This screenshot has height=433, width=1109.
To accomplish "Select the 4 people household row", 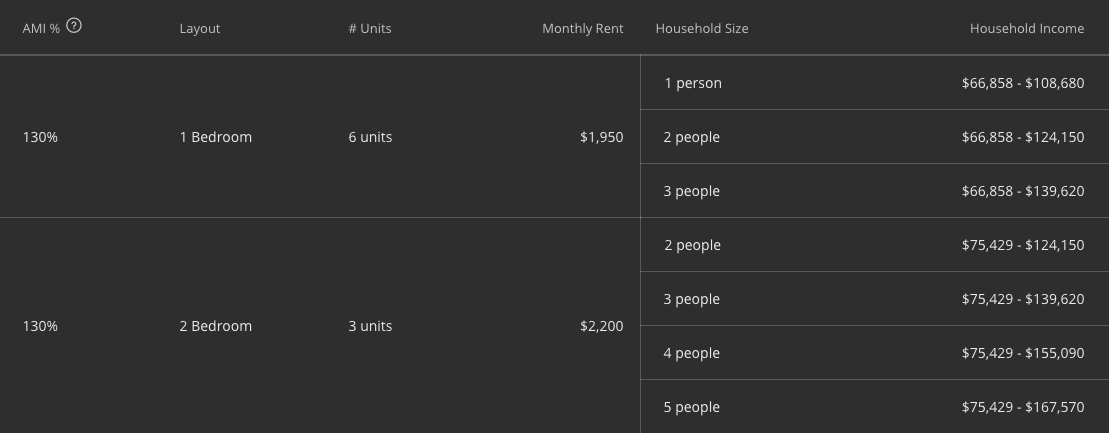I will tap(874, 353).
